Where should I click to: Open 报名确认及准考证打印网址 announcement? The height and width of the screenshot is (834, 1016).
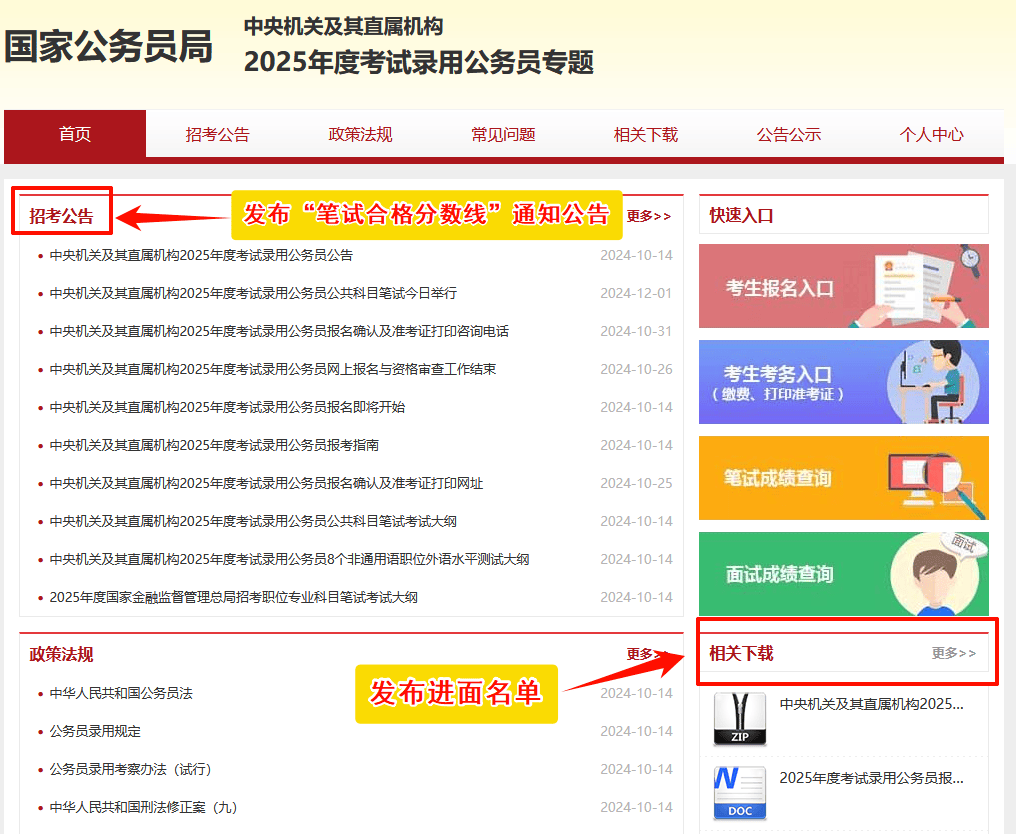[266, 483]
